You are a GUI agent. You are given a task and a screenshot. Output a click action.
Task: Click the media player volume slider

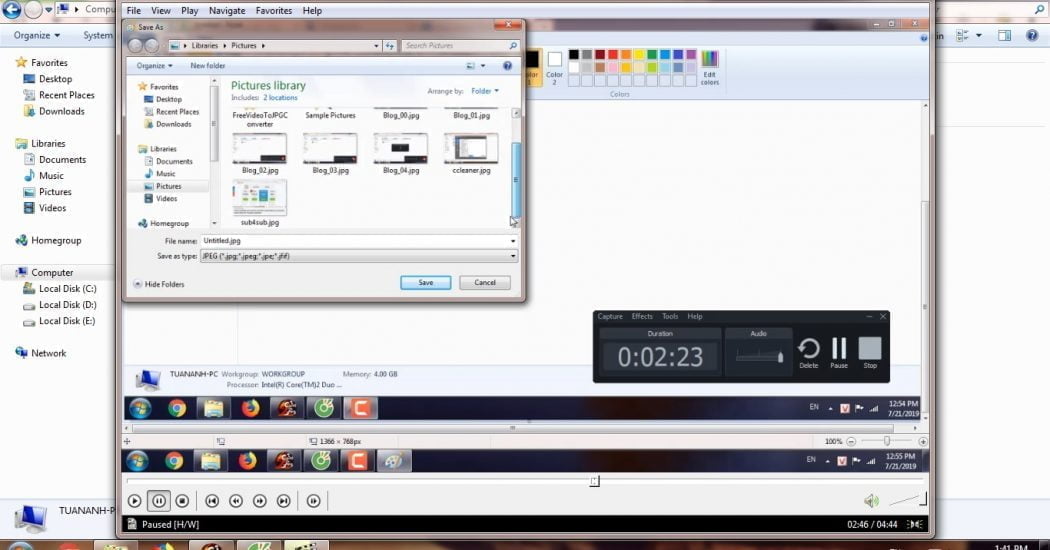point(907,499)
